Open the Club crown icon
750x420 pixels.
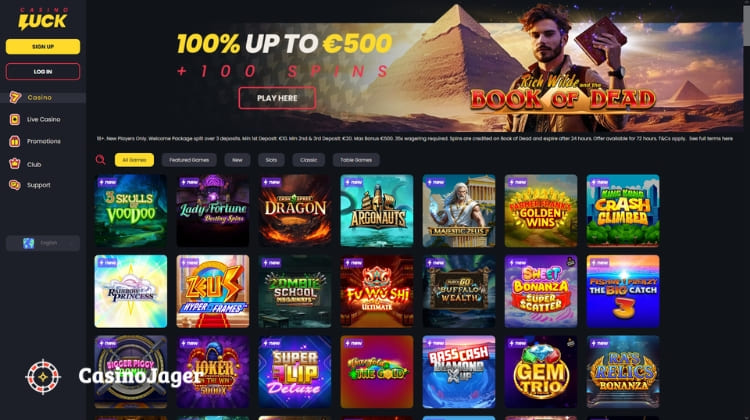[x=15, y=164]
